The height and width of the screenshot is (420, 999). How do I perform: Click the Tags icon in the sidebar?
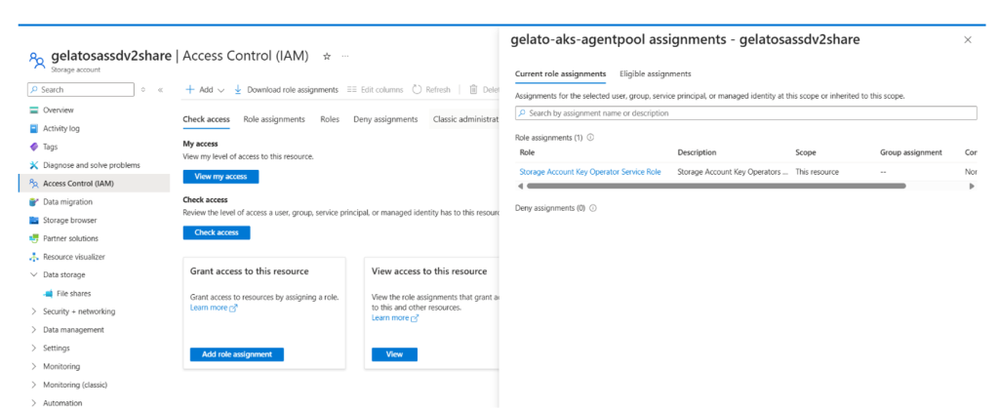tap(34, 147)
